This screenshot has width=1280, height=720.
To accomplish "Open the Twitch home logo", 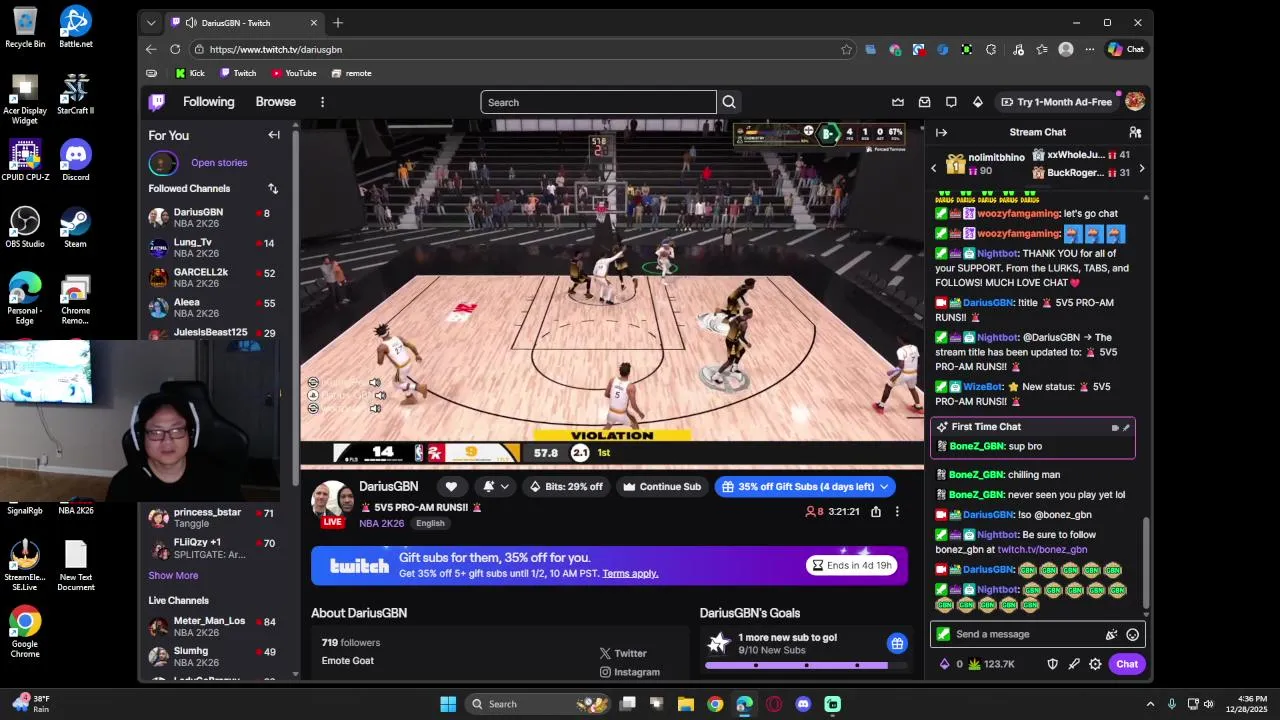I will [157, 102].
